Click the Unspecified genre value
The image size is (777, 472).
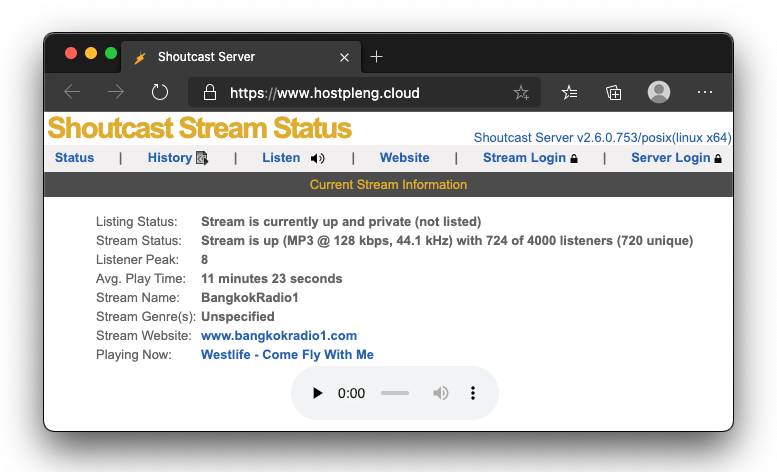[x=238, y=316]
